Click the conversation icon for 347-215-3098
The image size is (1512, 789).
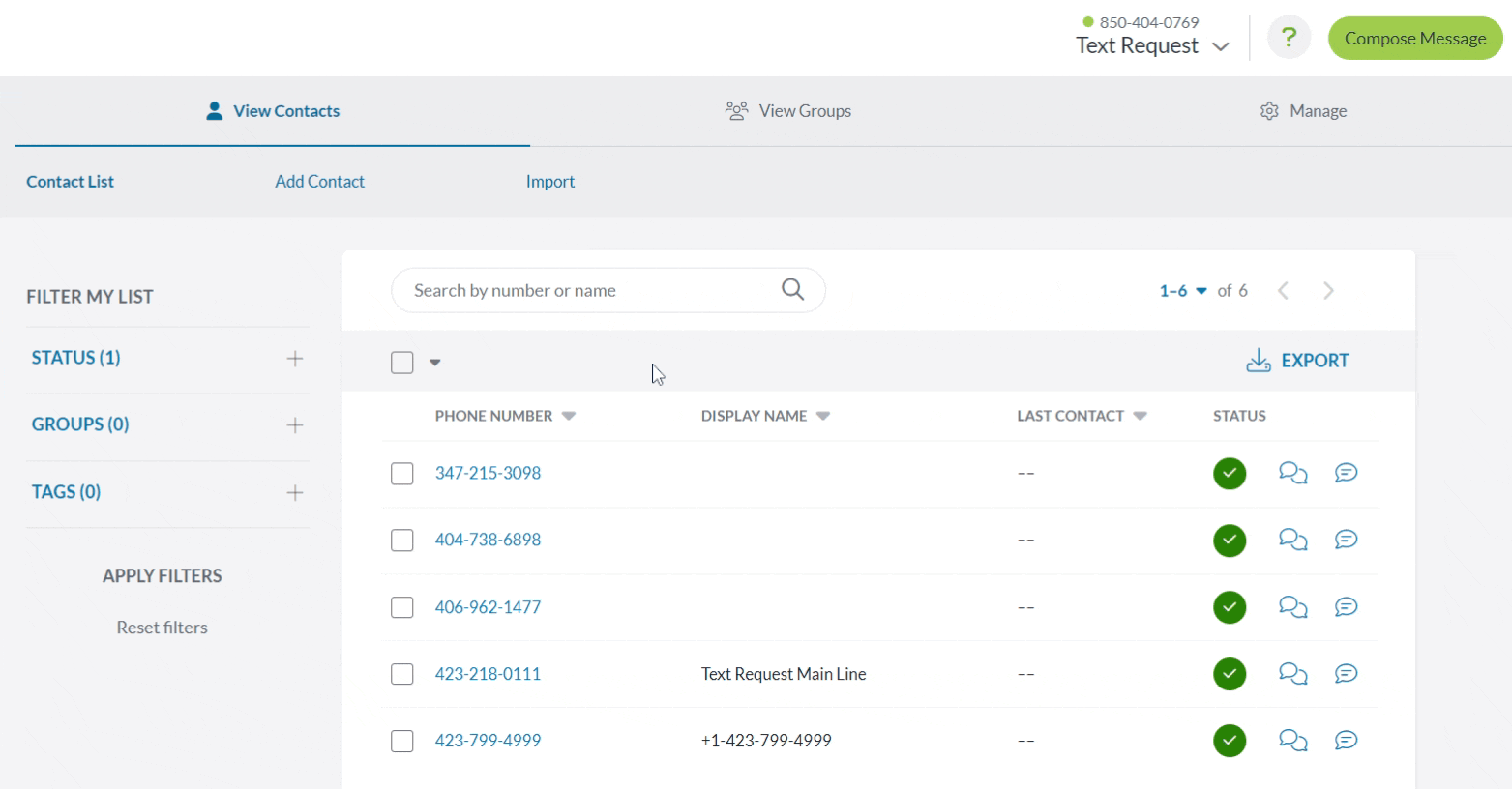point(1292,473)
